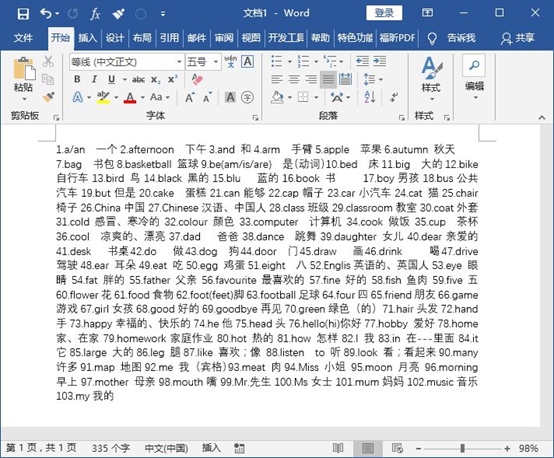The image size is (554, 458).
Task: Click the Increase Indent icon
Action: pyautogui.click(x=379, y=61)
